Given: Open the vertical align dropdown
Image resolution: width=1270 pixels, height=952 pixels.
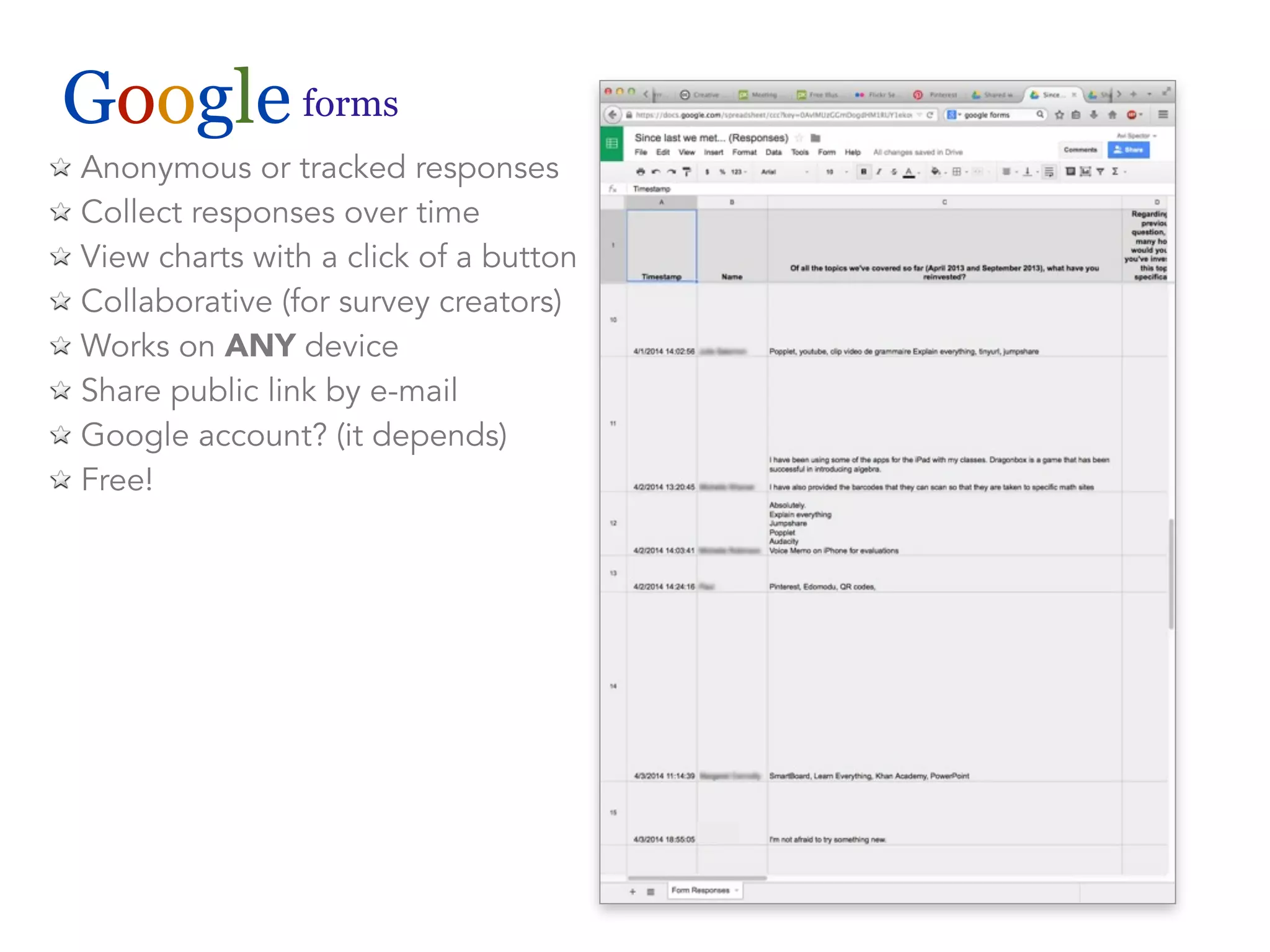Looking at the screenshot, I should [x=1030, y=172].
